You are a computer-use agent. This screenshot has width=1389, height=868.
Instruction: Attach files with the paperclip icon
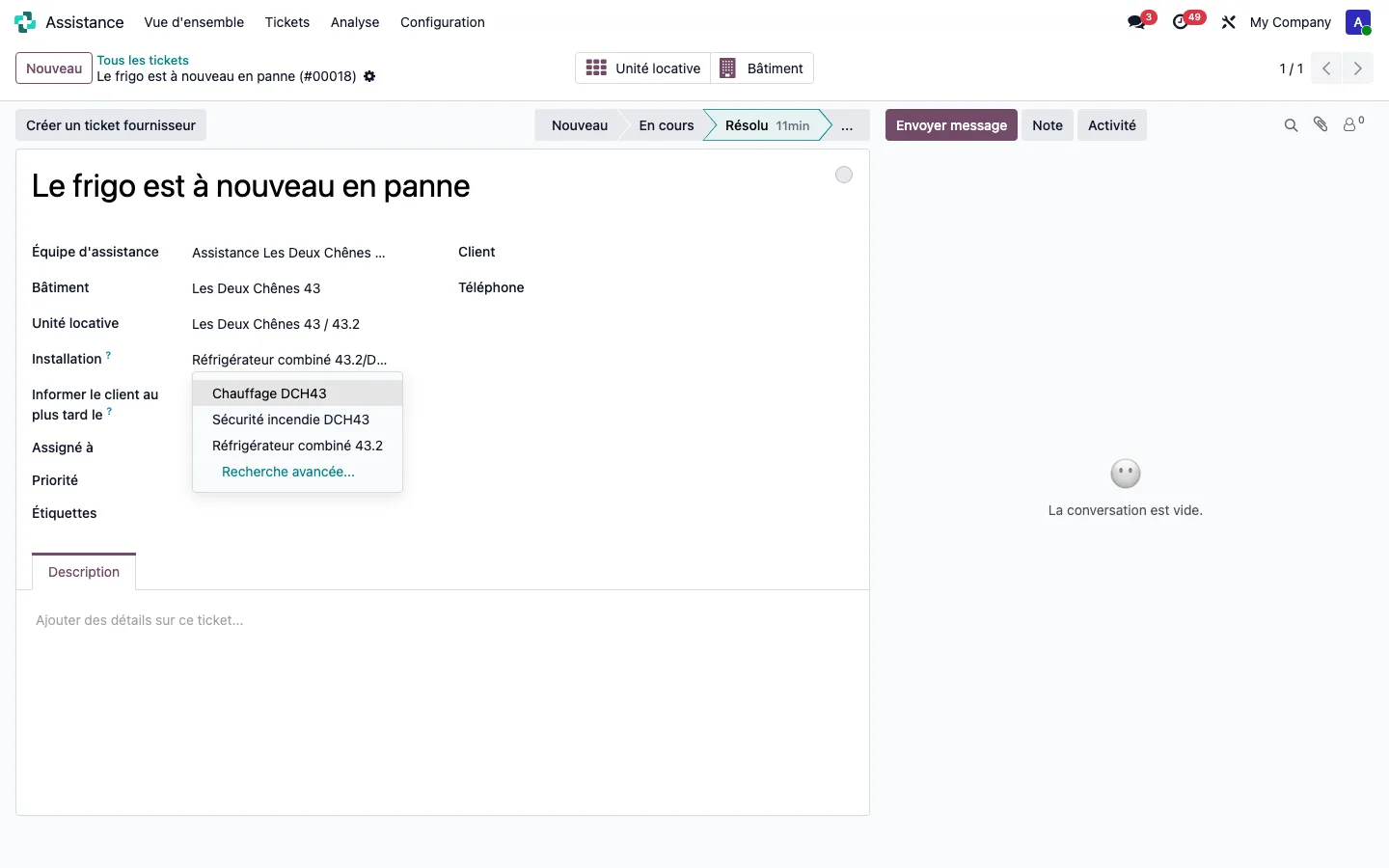tap(1321, 124)
